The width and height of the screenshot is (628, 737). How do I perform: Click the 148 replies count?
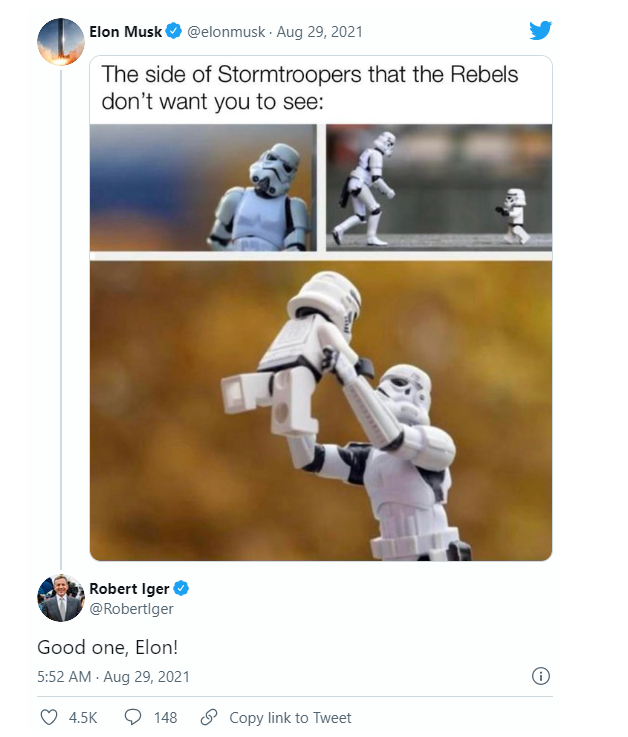(x=164, y=717)
